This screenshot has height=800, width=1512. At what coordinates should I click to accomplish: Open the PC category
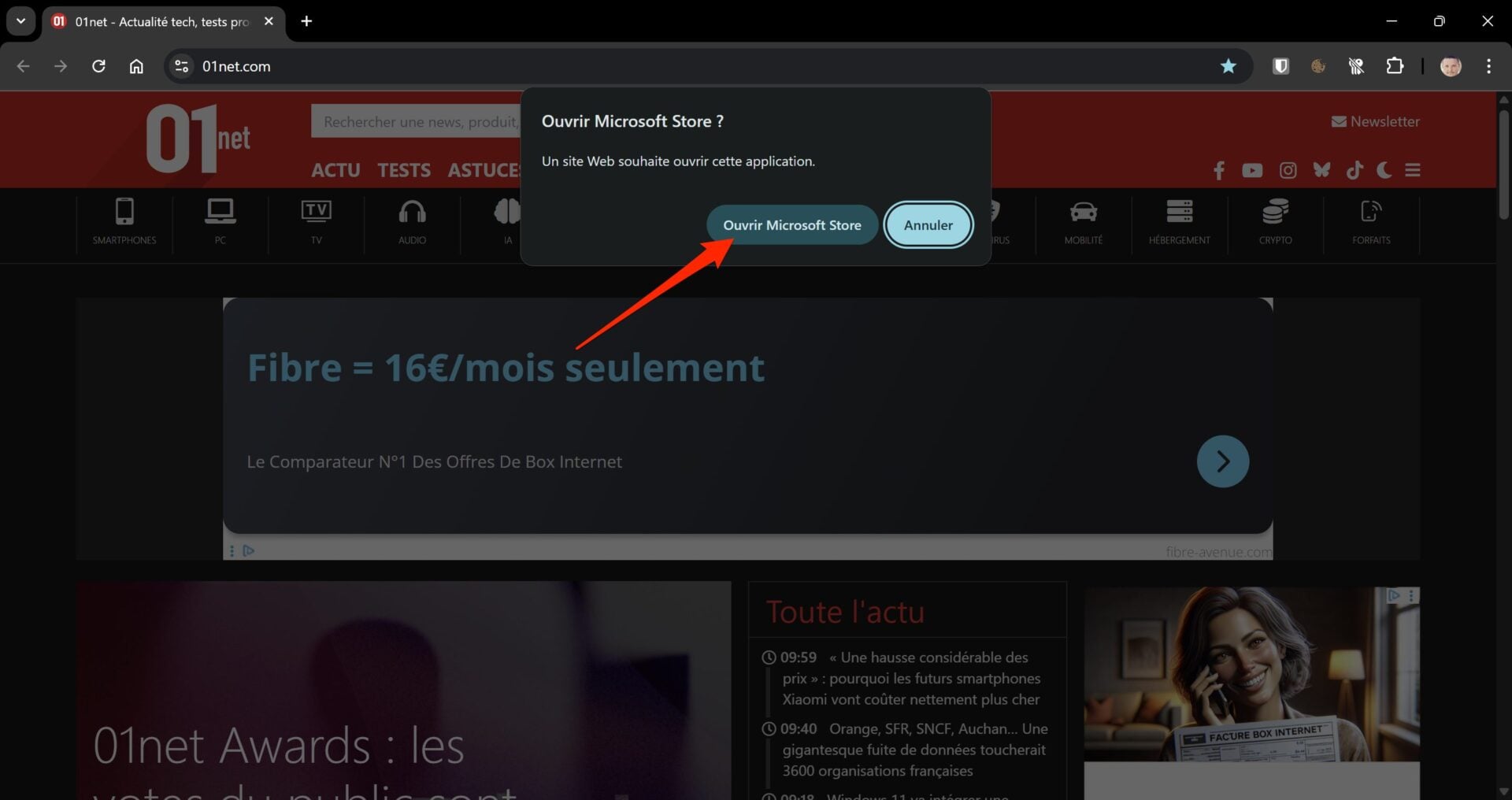(220, 221)
